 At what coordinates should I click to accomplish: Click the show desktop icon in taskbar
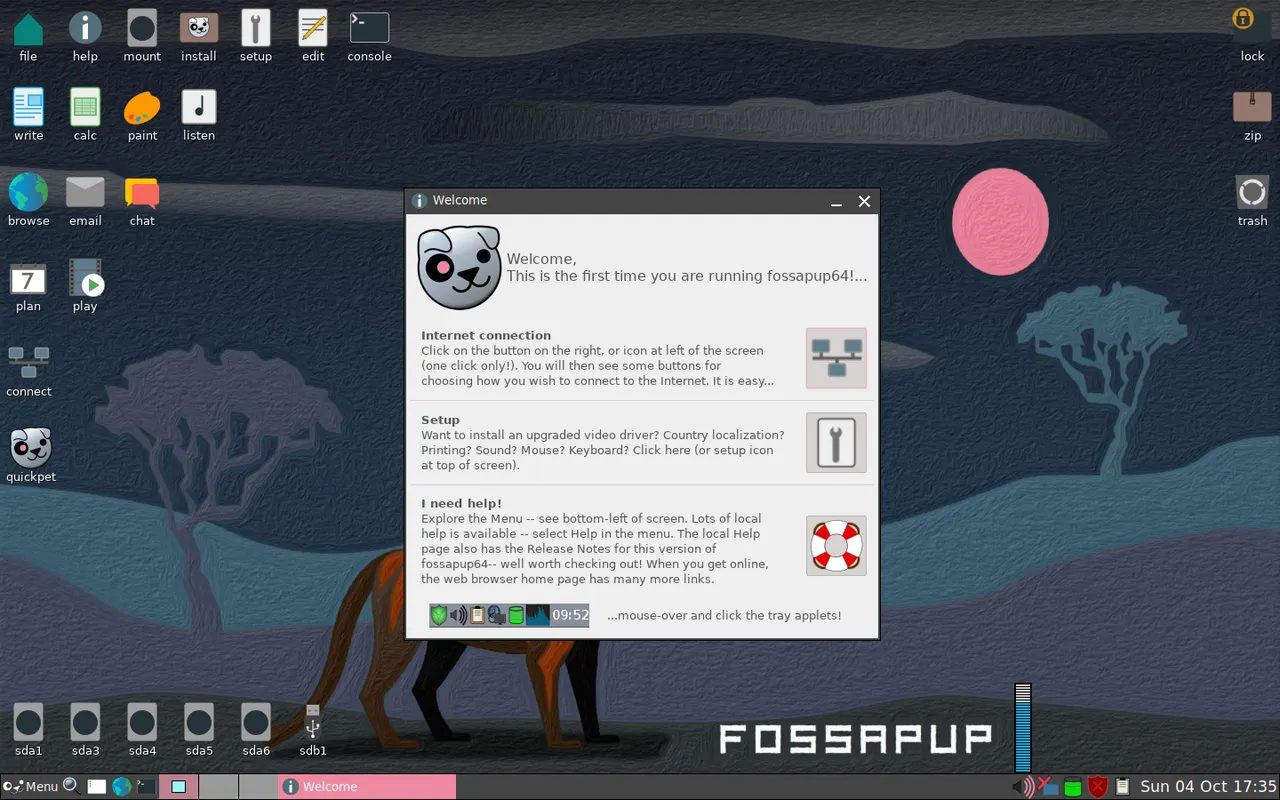[96, 786]
